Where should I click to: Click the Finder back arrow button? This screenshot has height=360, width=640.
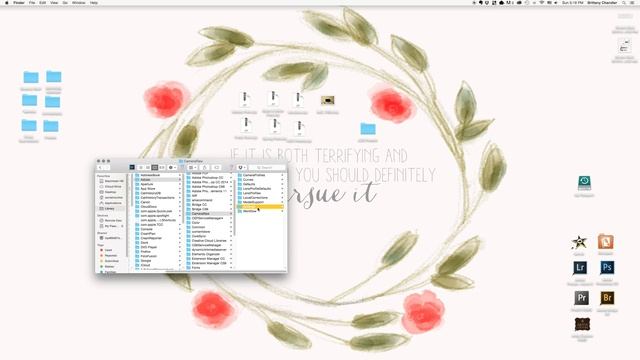pyautogui.click(x=100, y=167)
